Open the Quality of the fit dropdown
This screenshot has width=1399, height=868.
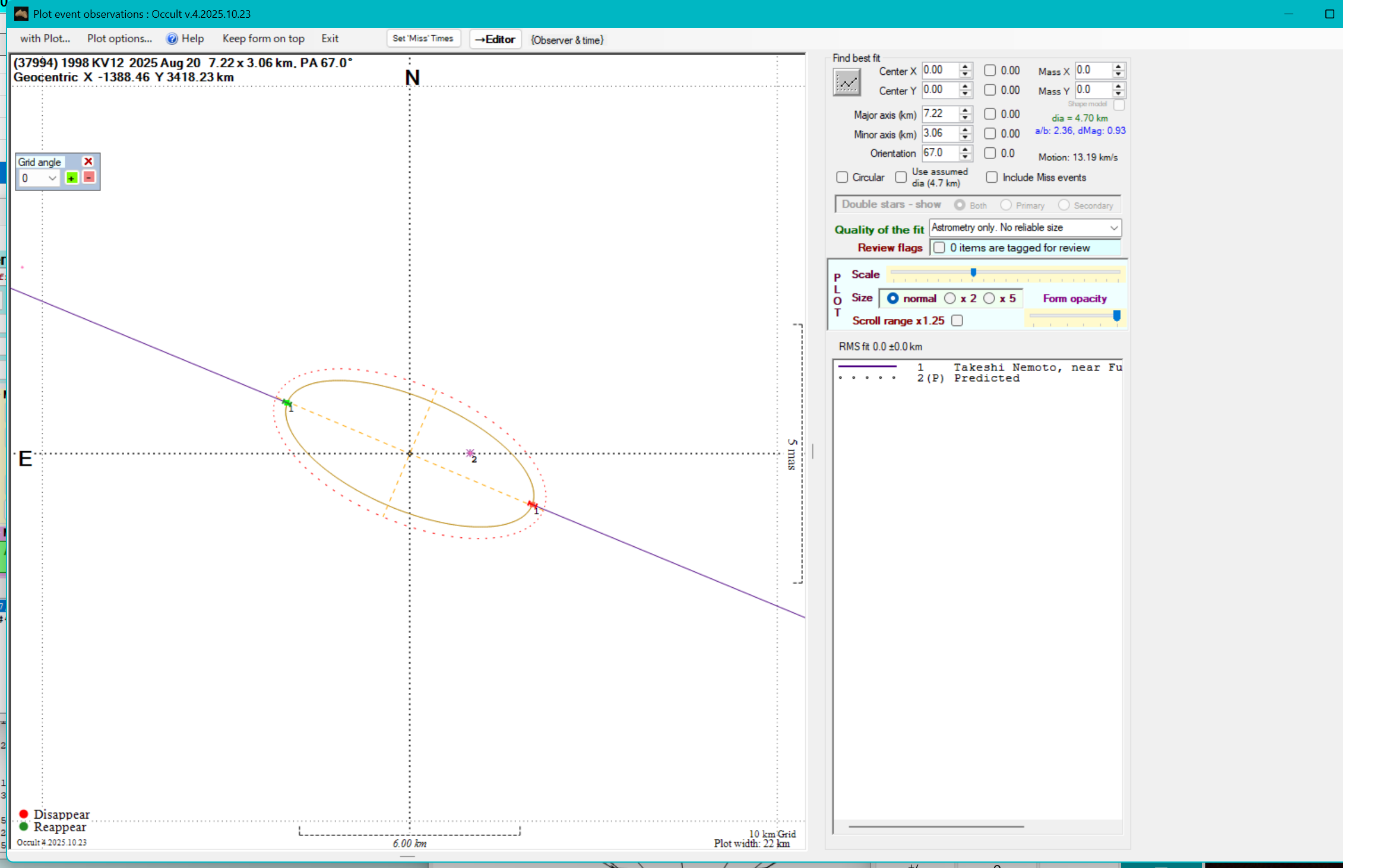click(x=1113, y=227)
